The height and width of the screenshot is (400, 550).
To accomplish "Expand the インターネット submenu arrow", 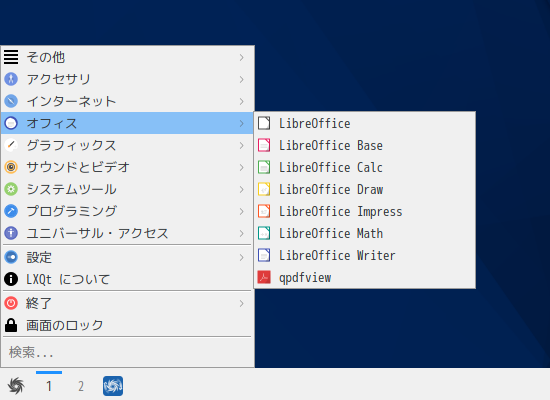I will pos(241,101).
